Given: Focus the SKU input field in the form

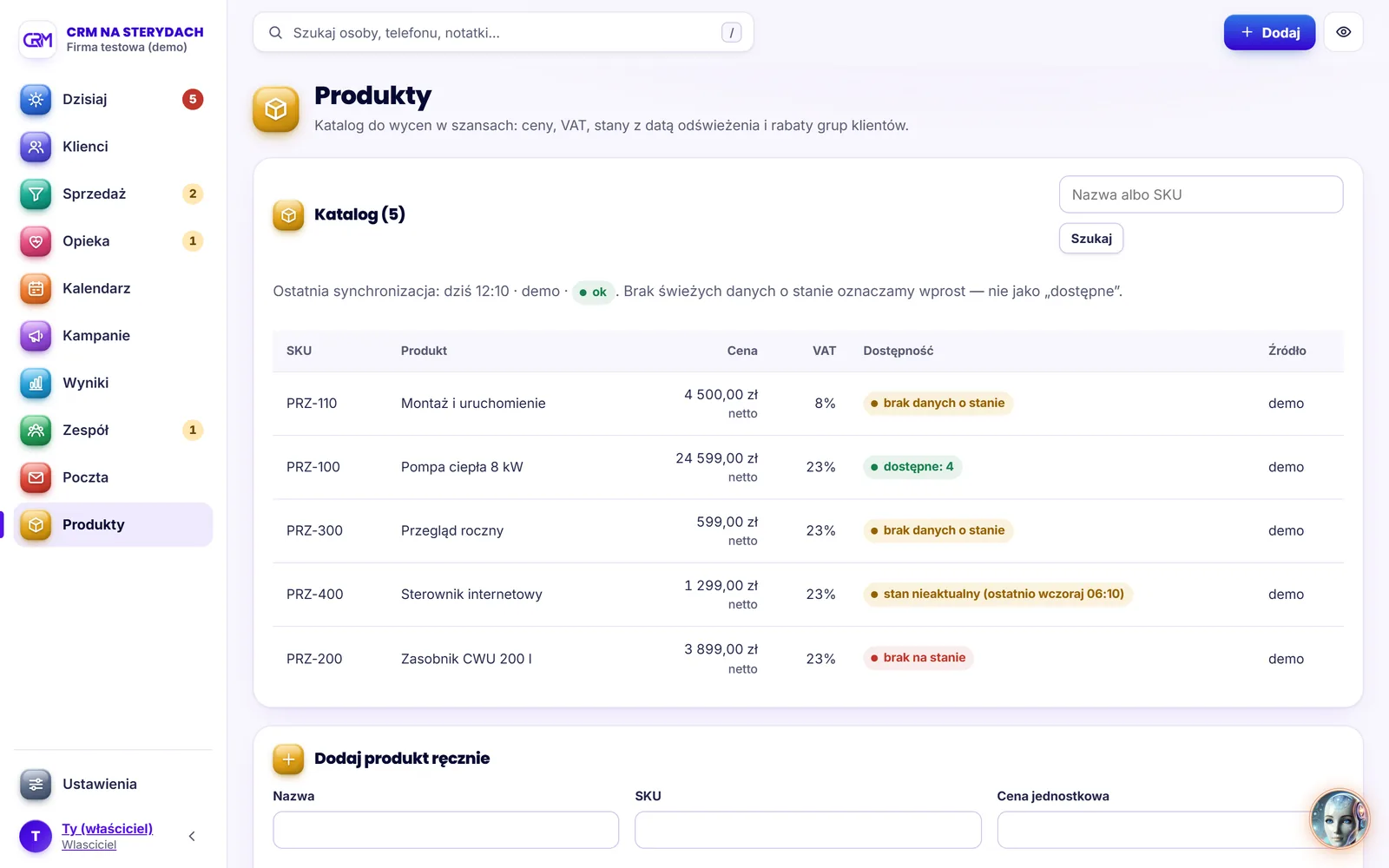Looking at the screenshot, I should pyautogui.click(x=807, y=831).
